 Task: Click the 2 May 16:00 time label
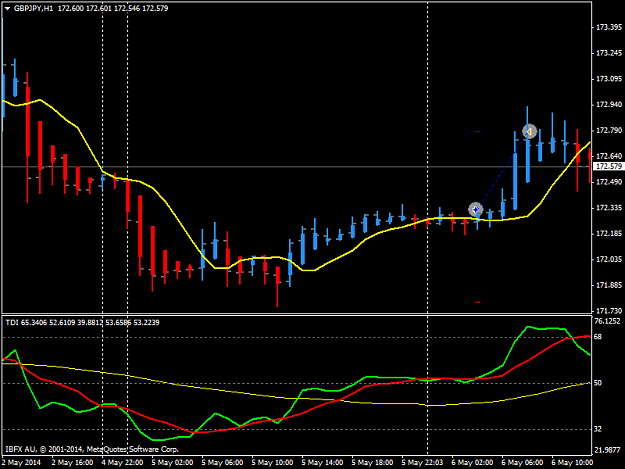tap(73, 463)
